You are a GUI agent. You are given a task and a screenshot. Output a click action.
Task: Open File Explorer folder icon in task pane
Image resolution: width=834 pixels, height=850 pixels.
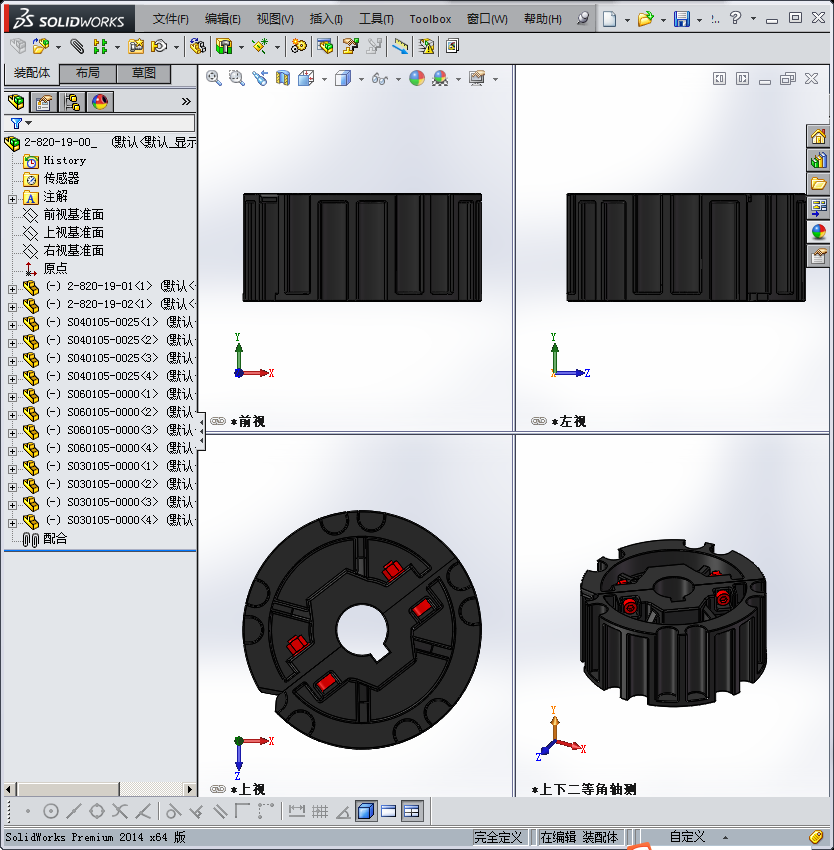pos(819,183)
